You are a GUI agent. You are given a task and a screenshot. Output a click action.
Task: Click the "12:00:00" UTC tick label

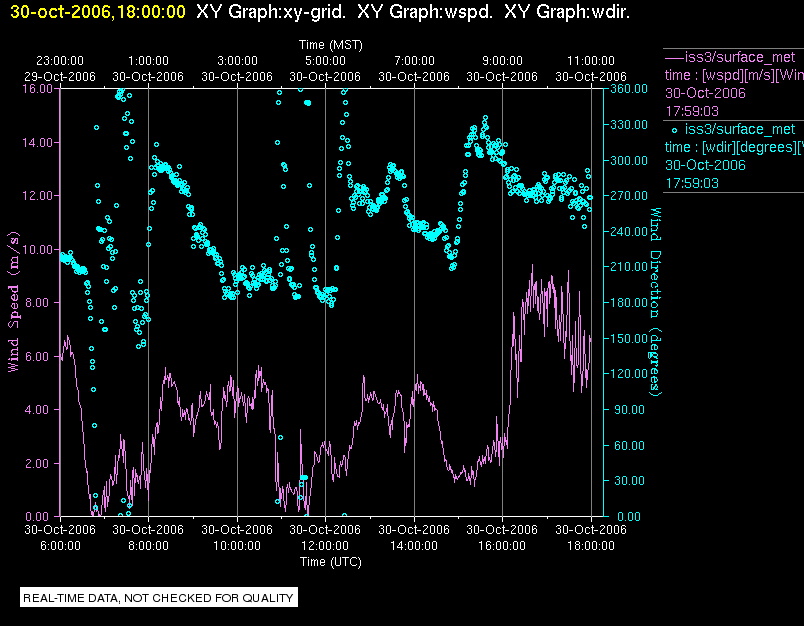click(x=325, y=546)
